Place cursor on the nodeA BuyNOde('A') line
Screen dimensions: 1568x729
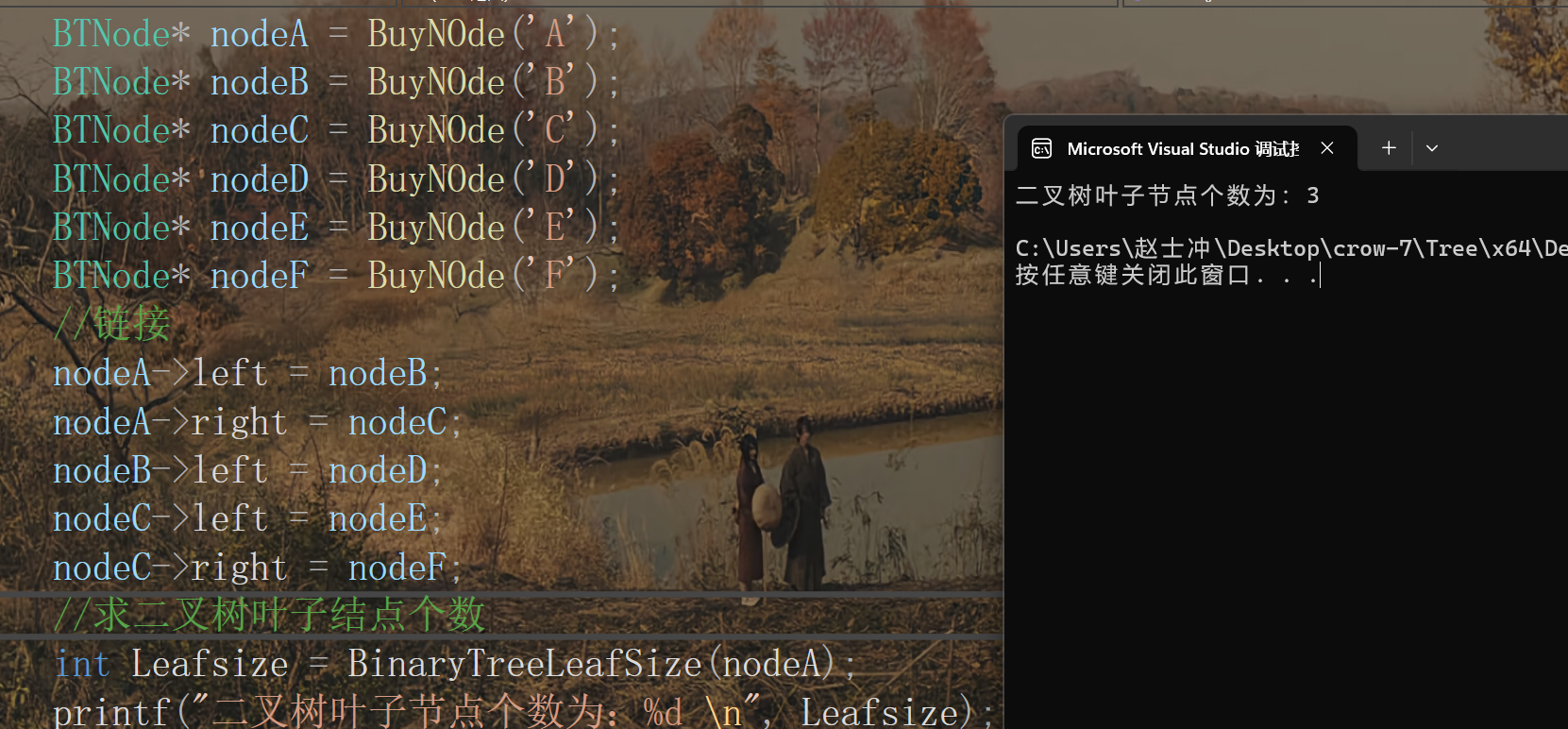[x=336, y=34]
